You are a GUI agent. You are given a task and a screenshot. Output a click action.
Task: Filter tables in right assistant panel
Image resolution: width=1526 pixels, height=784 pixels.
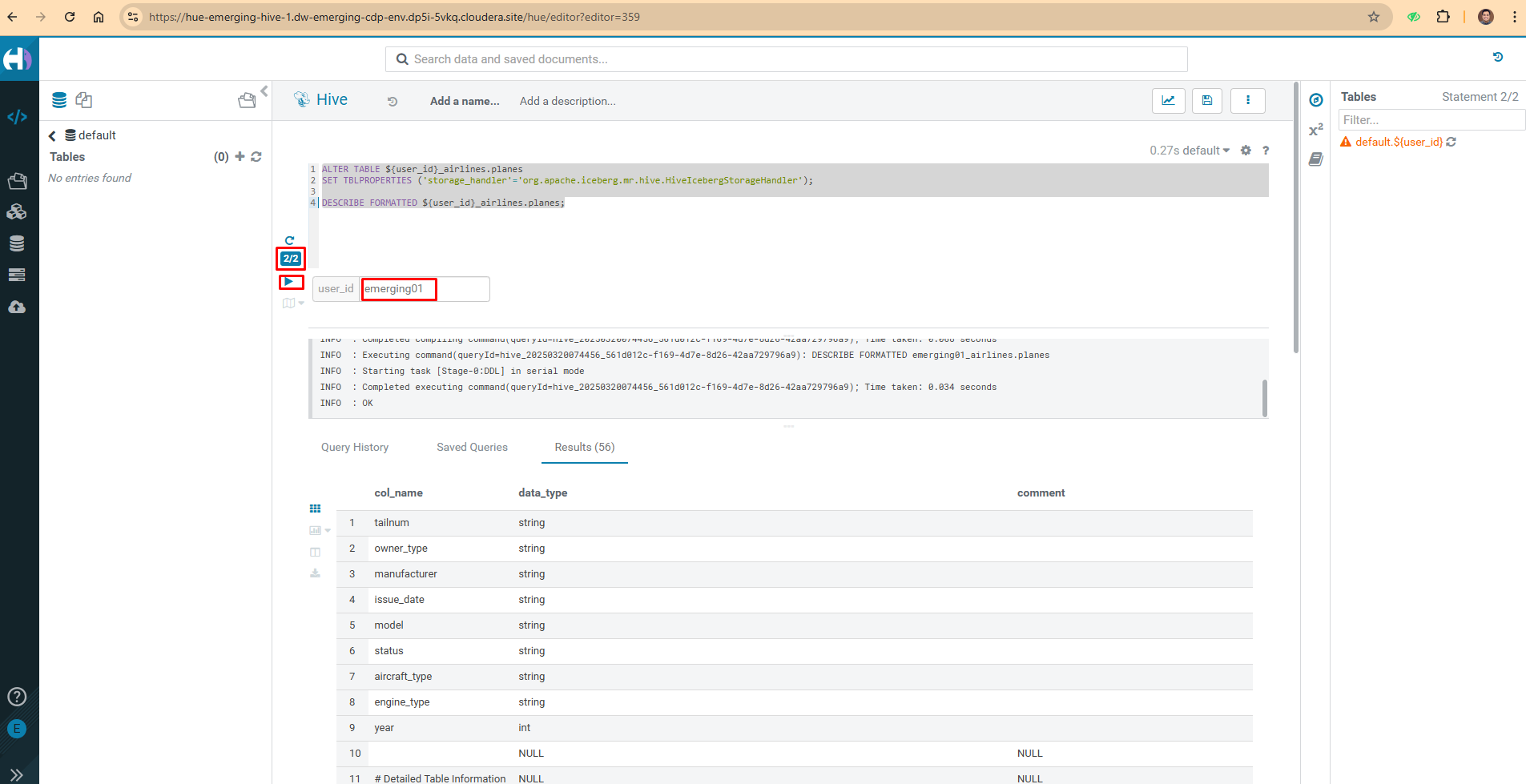[1431, 120]
